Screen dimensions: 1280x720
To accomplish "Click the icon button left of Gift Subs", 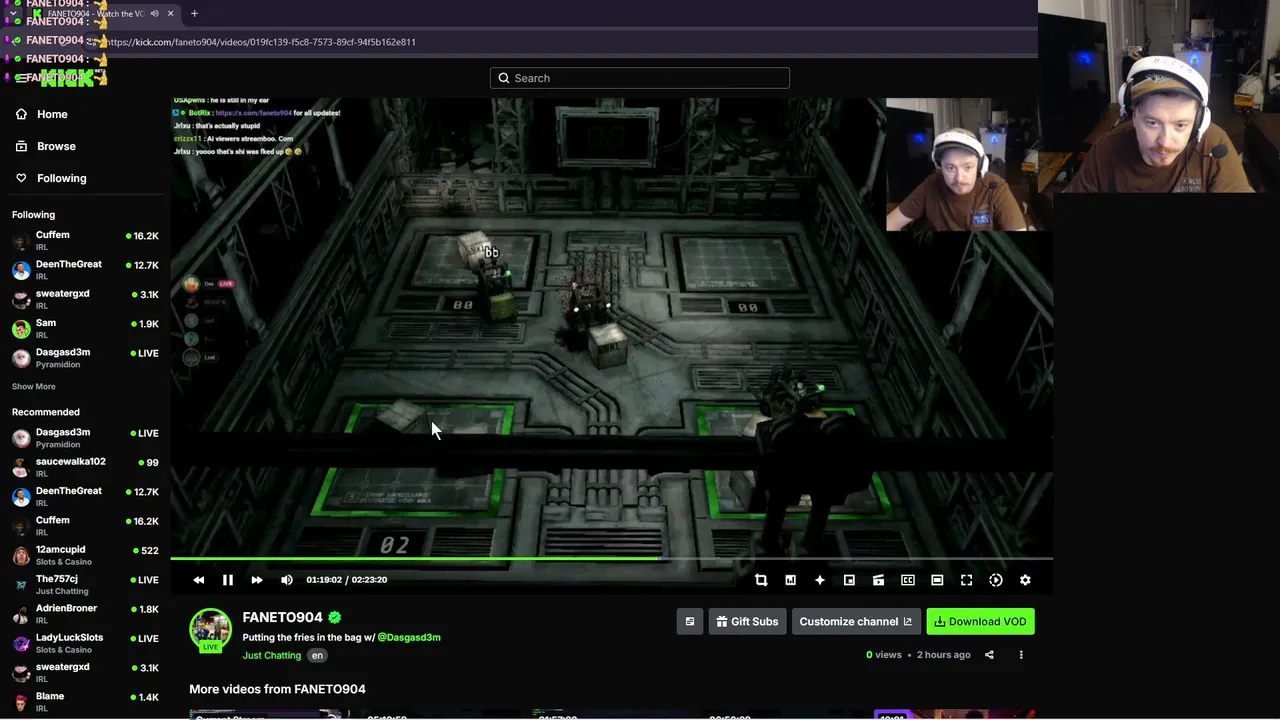I will 690,622.
